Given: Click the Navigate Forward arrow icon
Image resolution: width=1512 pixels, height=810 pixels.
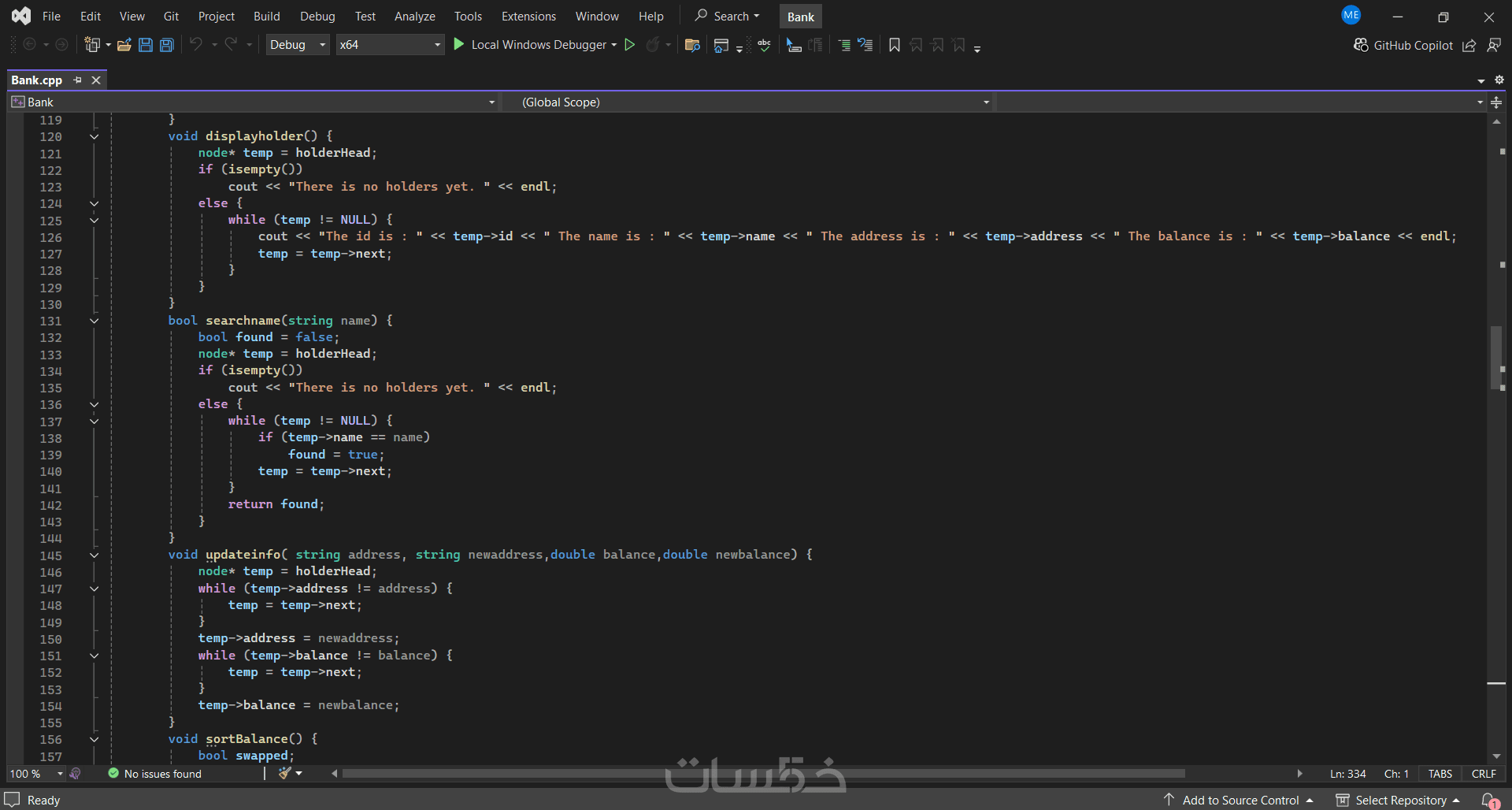Looking at the screenshot, I should point(61,45).
